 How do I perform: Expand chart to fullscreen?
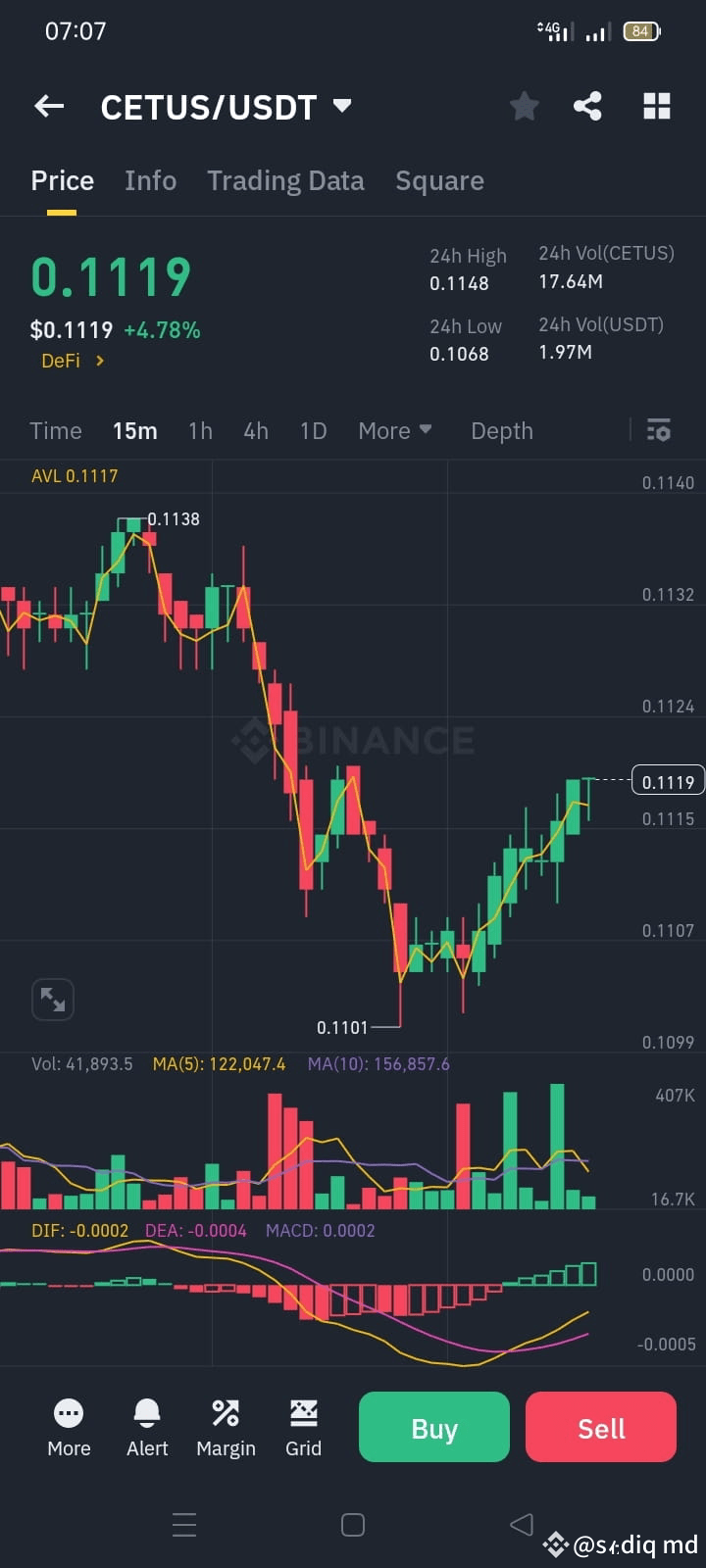52,999
